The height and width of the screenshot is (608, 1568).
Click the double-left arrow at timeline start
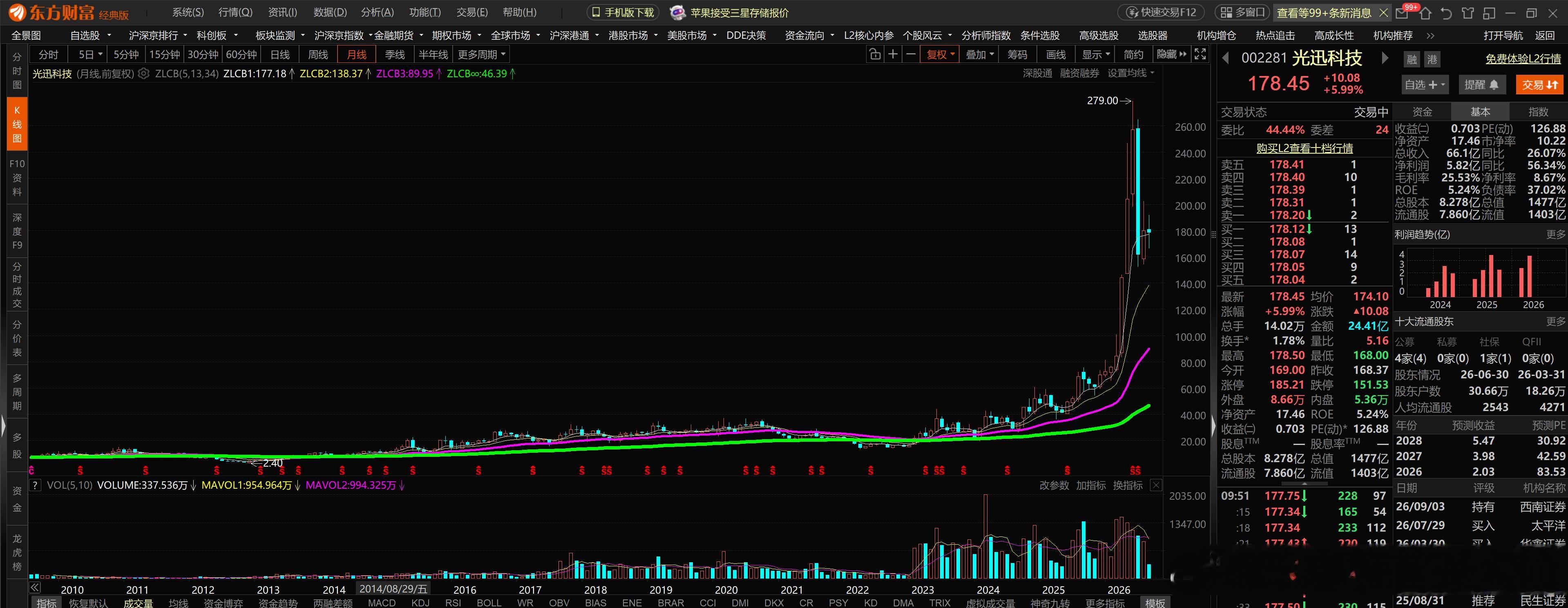[x=35, y=588]
